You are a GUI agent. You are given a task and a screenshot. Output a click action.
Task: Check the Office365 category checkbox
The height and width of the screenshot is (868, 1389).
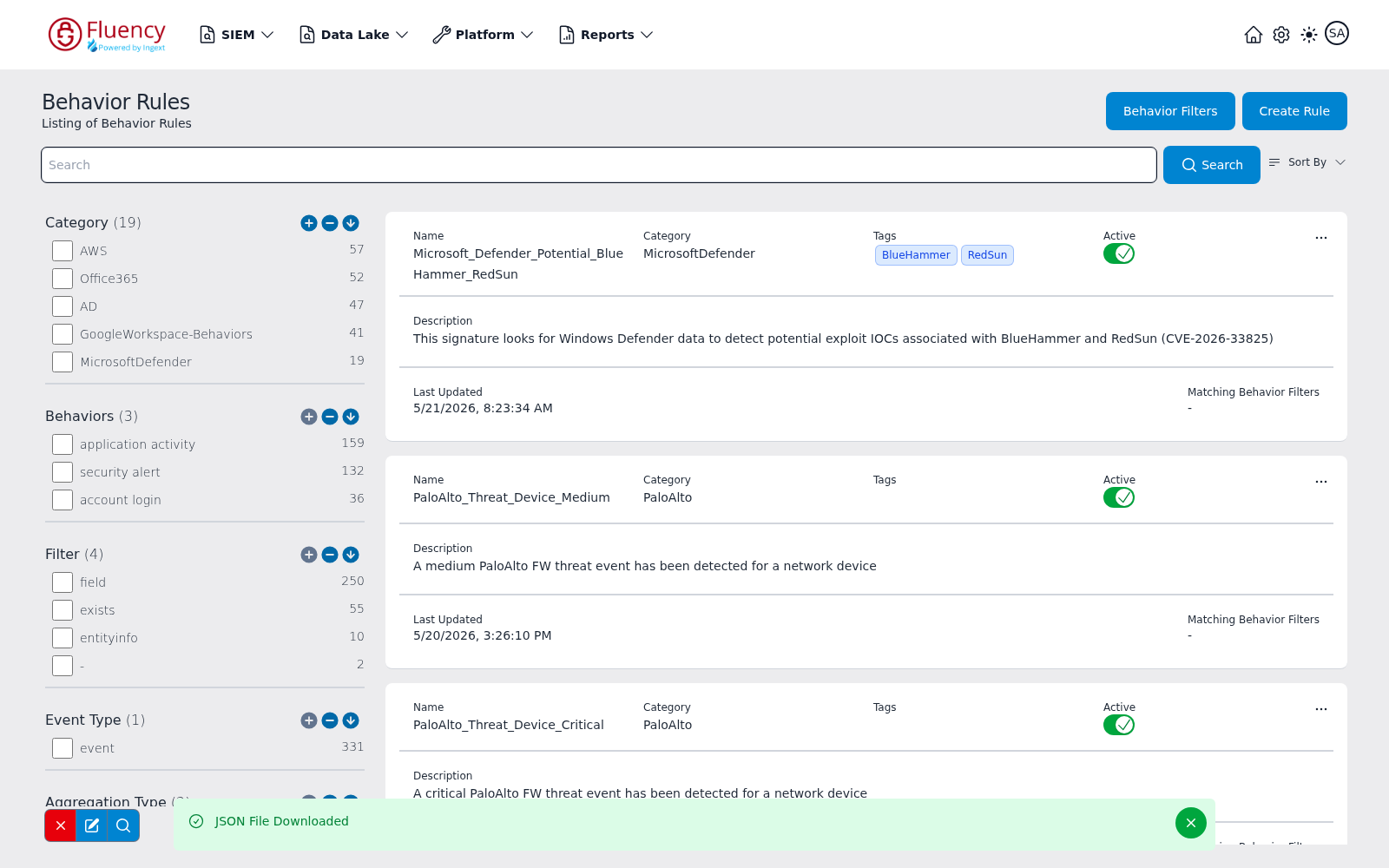[63, 279]
